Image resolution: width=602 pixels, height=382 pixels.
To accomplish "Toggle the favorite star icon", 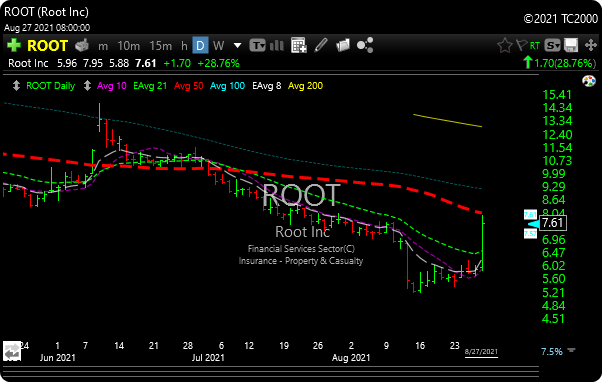I will click(504, 45).
